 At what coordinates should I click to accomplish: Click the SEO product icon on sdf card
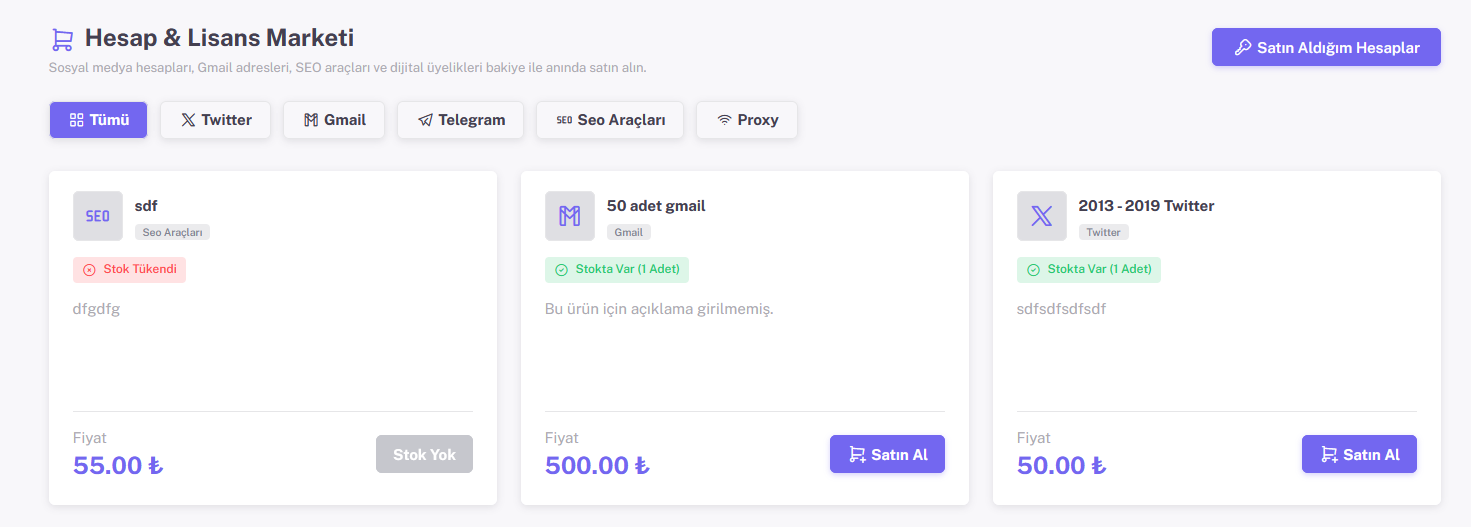click(98, 216)
